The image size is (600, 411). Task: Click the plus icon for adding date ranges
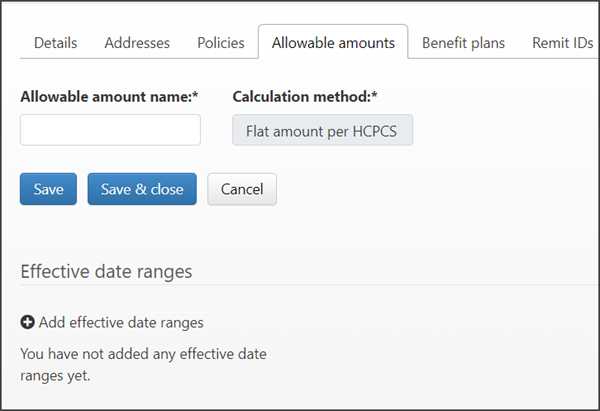pos(28,322)
